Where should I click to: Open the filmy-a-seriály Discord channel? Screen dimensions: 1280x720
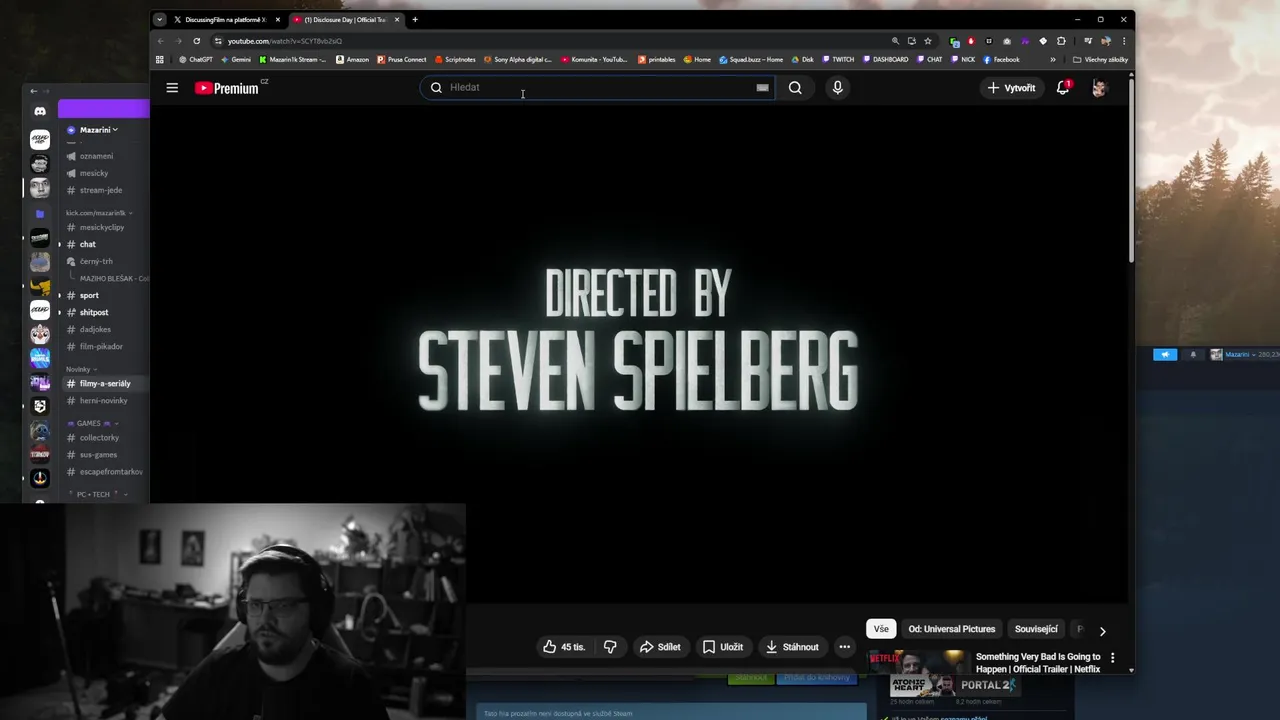tap(105, 384)
